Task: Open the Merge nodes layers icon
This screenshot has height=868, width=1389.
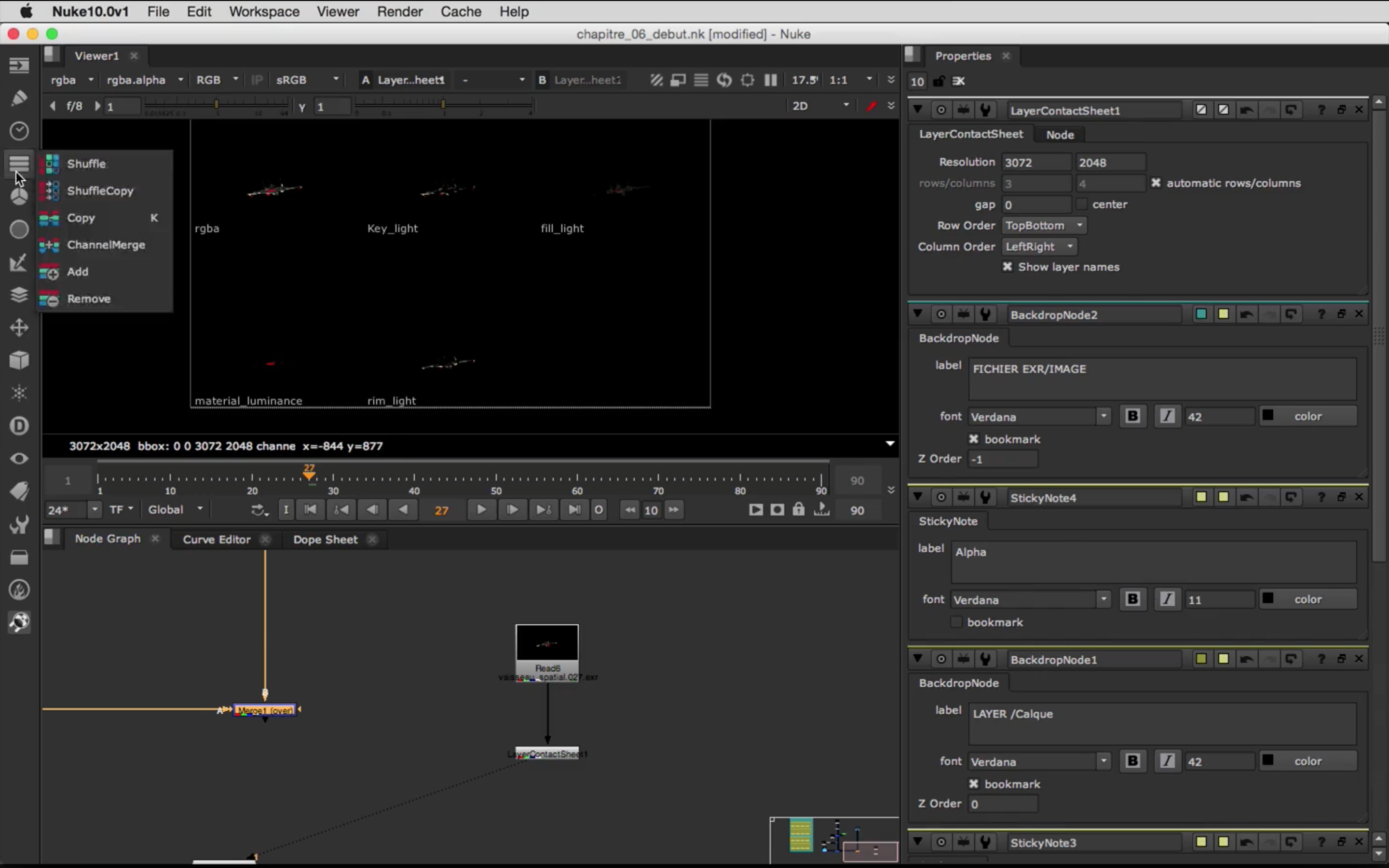Action: 19,295
